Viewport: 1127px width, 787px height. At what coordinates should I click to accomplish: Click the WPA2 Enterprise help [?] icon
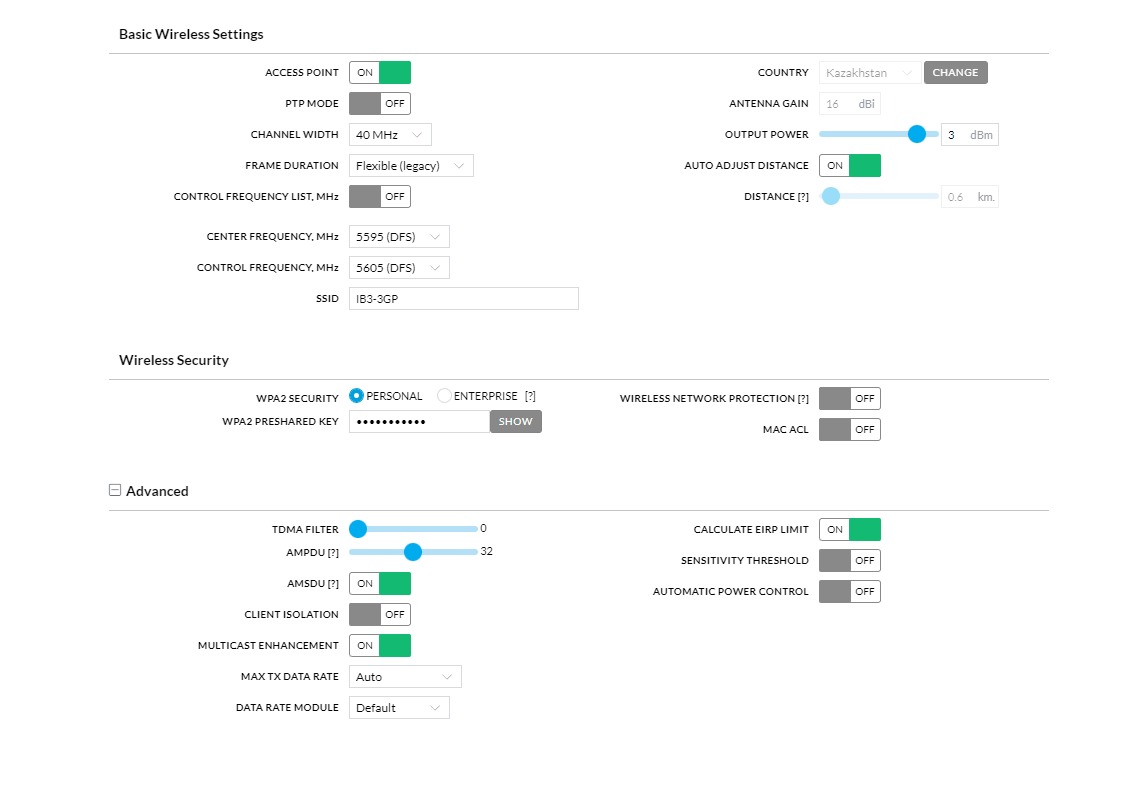[530, 396]
